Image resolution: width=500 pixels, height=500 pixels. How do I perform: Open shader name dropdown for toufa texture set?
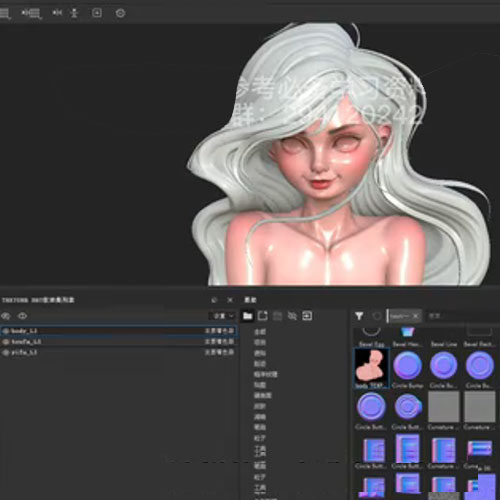[219, 342]
